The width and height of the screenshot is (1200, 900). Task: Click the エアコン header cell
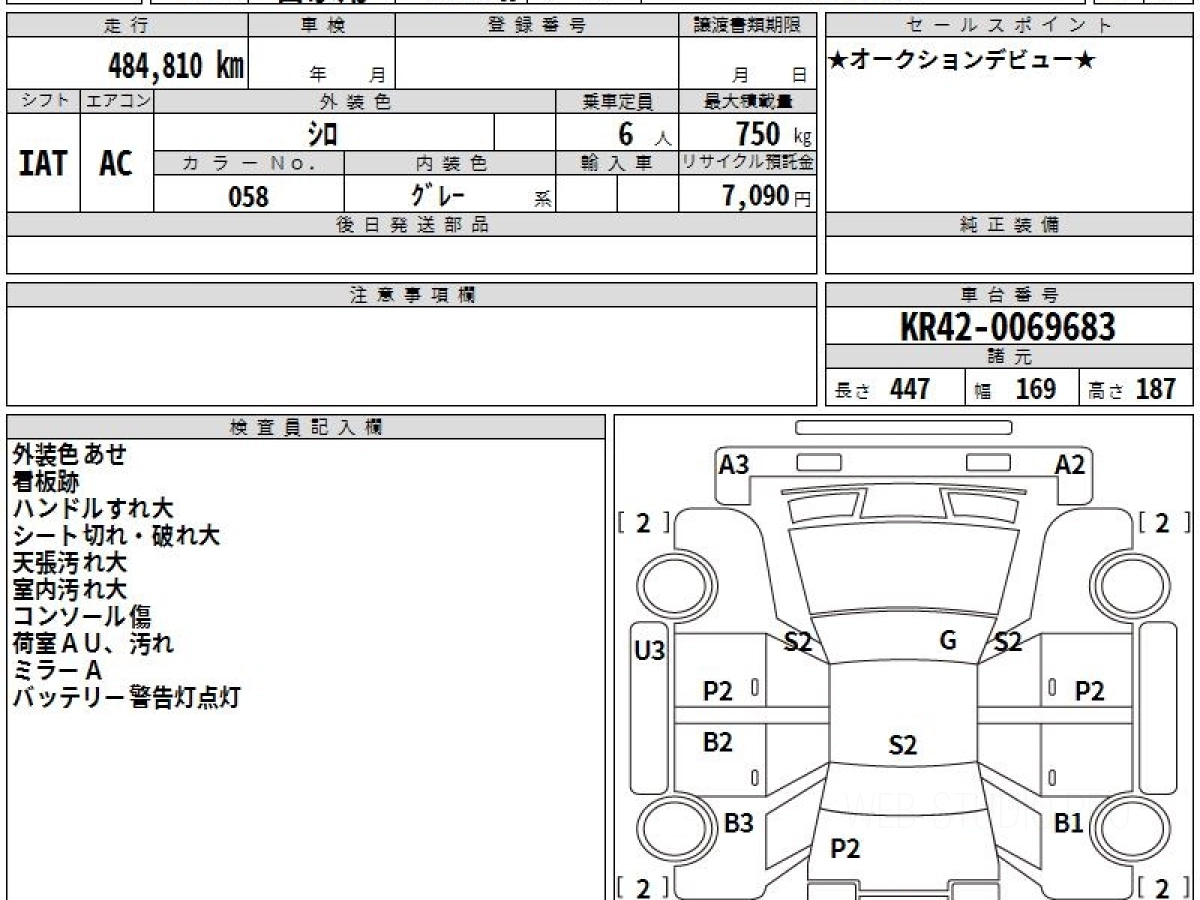click(117, 101)
